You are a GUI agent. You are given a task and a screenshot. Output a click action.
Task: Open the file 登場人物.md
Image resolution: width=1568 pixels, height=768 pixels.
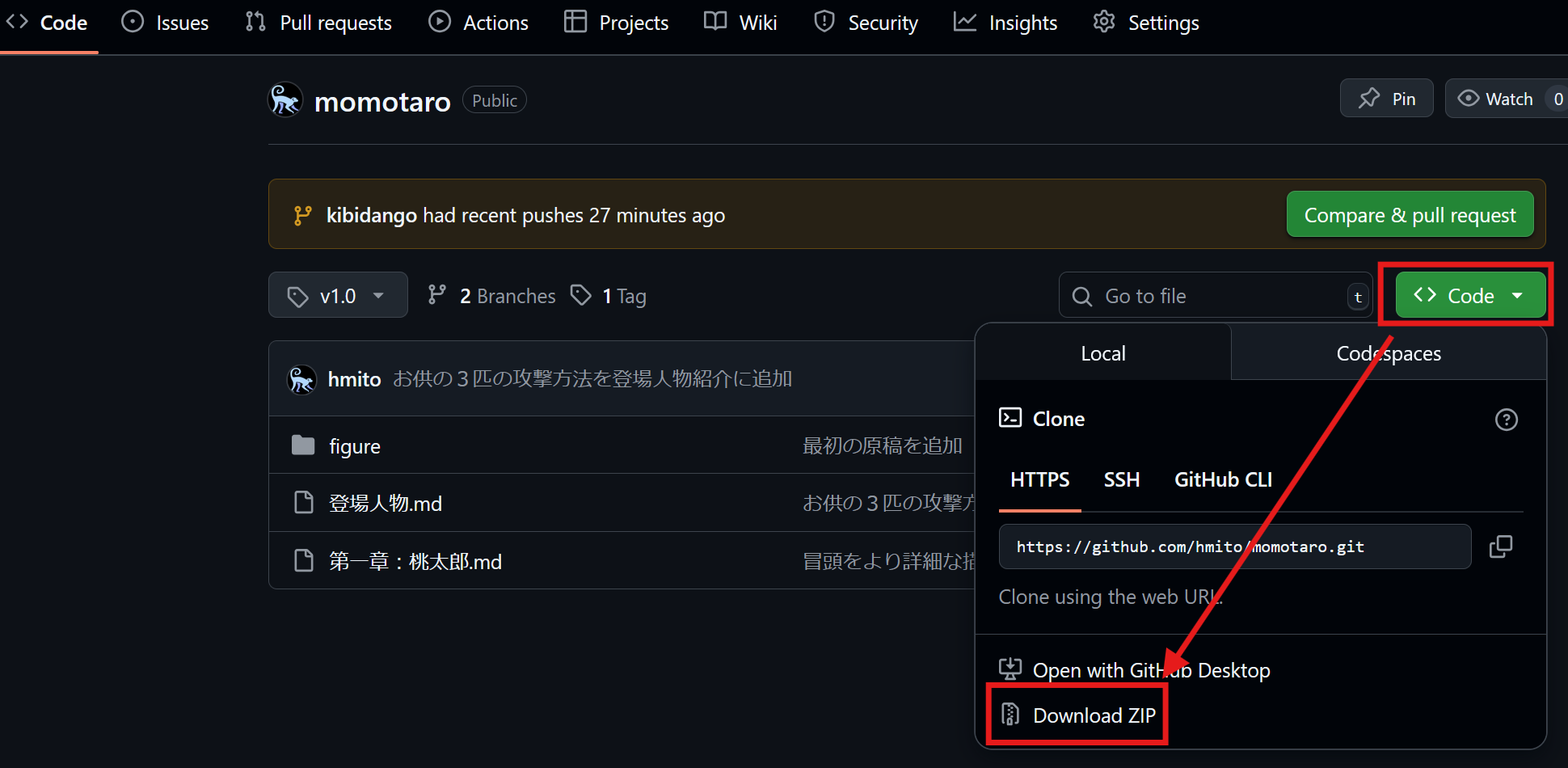386,504
